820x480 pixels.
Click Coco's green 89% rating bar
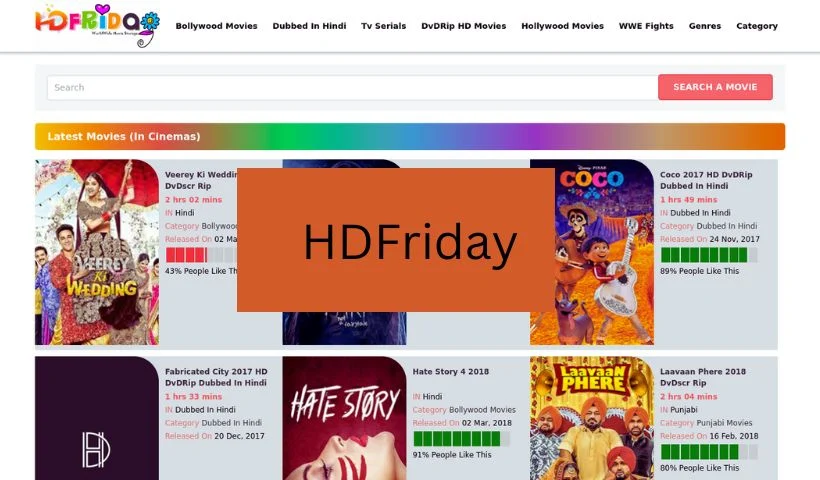[709, 255]
